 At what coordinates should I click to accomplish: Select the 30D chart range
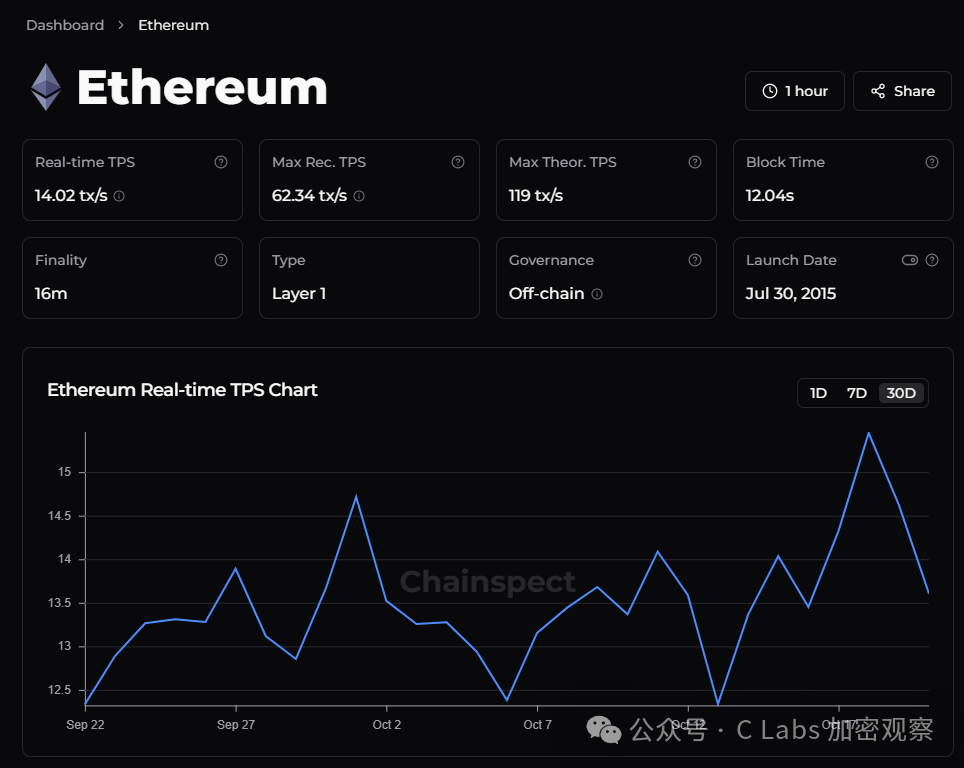tap(901, 393)
